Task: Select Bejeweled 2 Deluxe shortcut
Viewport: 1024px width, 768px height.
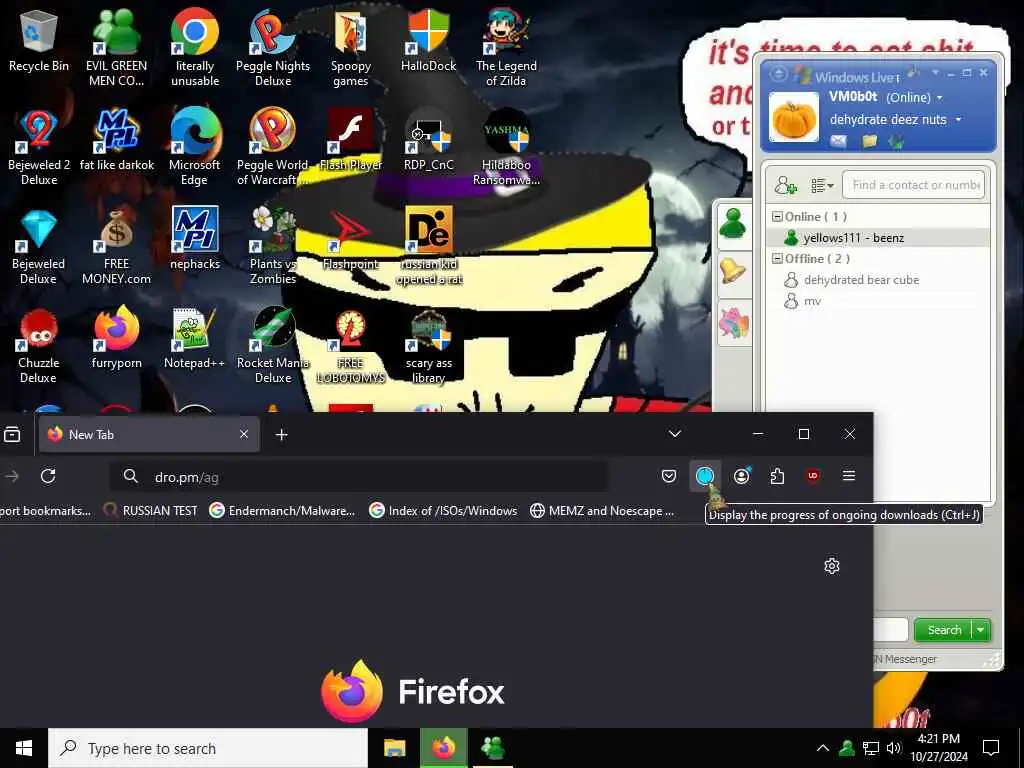Action: (39, 148)
